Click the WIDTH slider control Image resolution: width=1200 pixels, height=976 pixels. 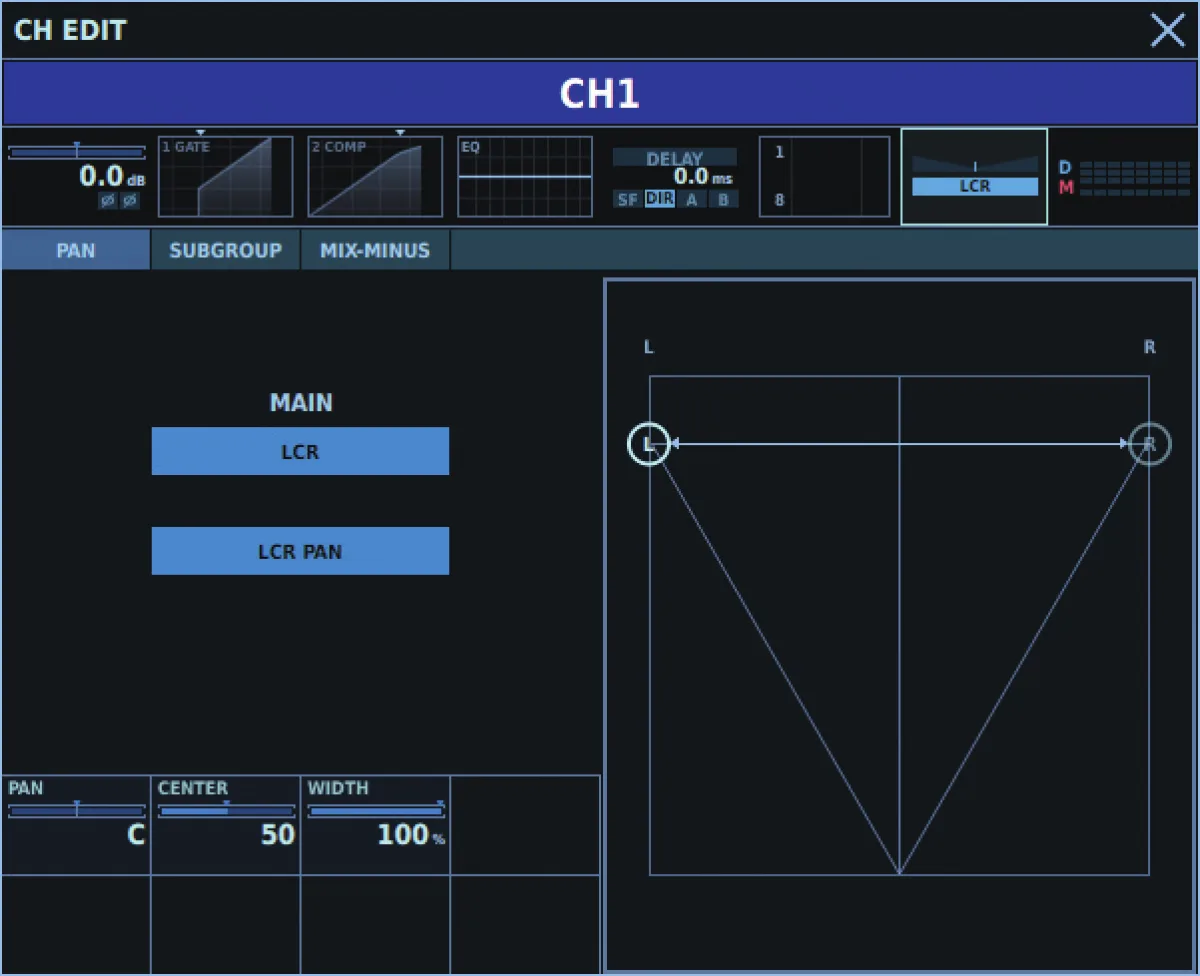click(377, 810)
